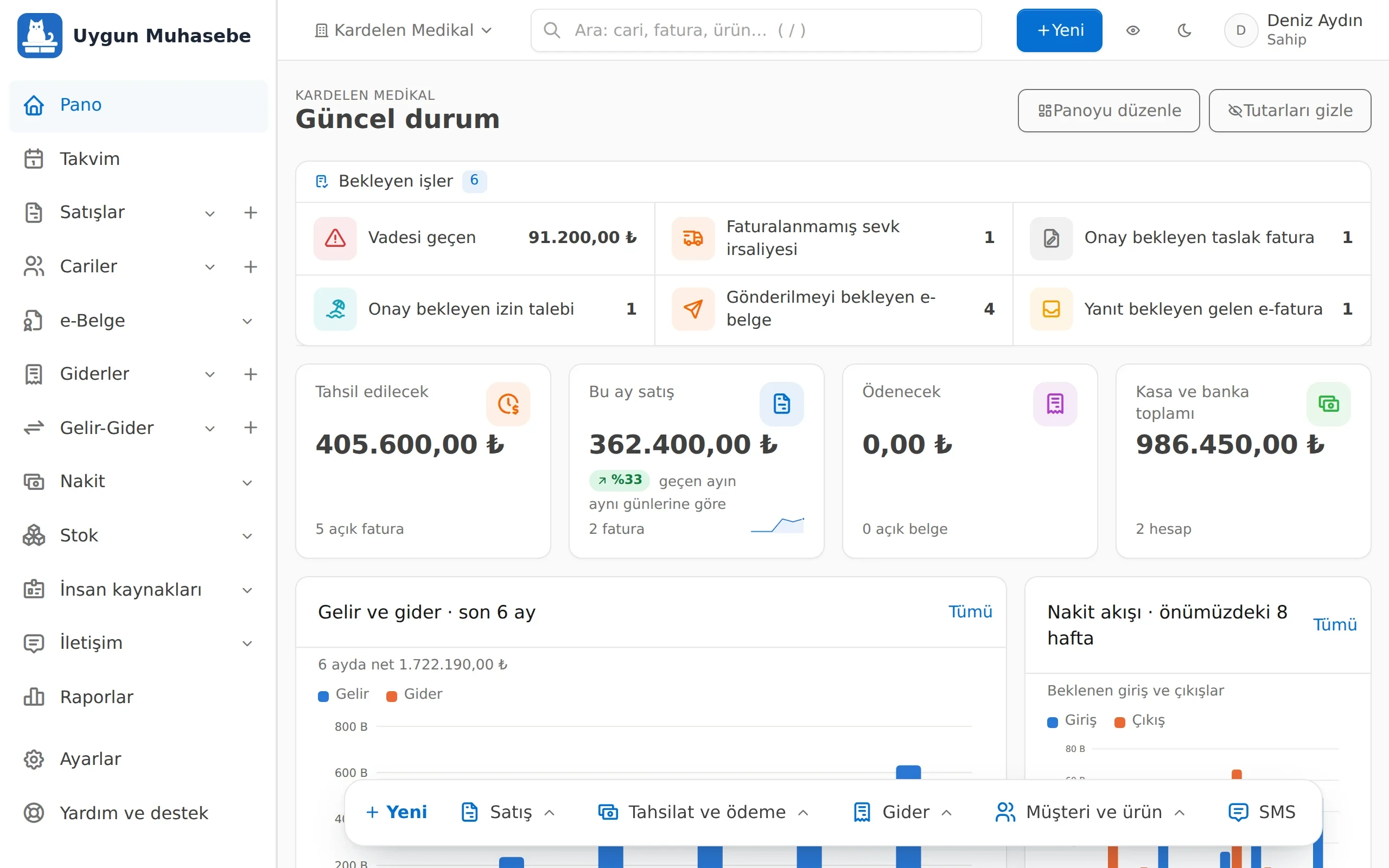1389x868 pixels.
Task: Click the Onay bekleyen izin talebi icon
Action: (x=335, y=309)
